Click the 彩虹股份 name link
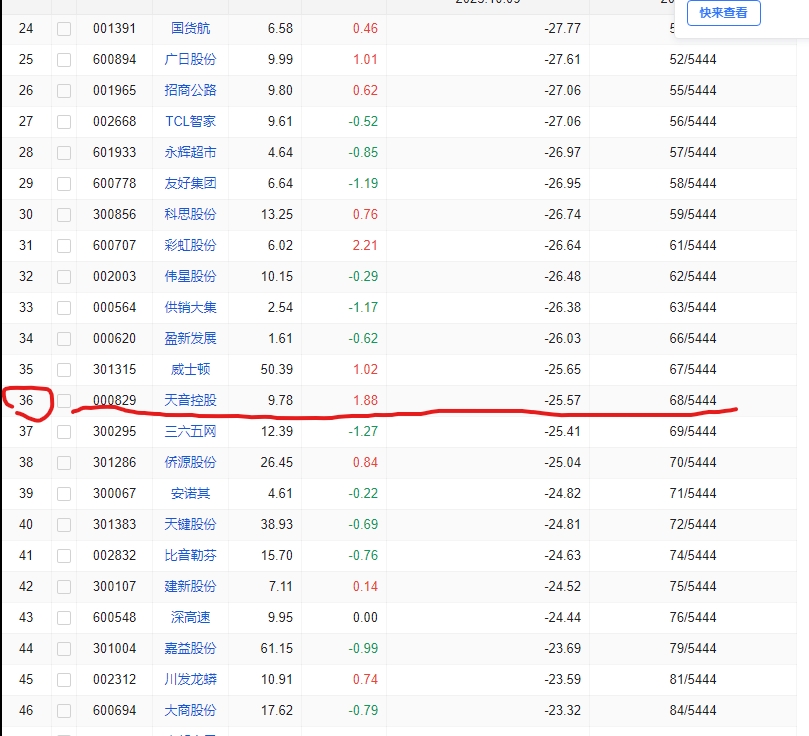 [x=190, y=245]
